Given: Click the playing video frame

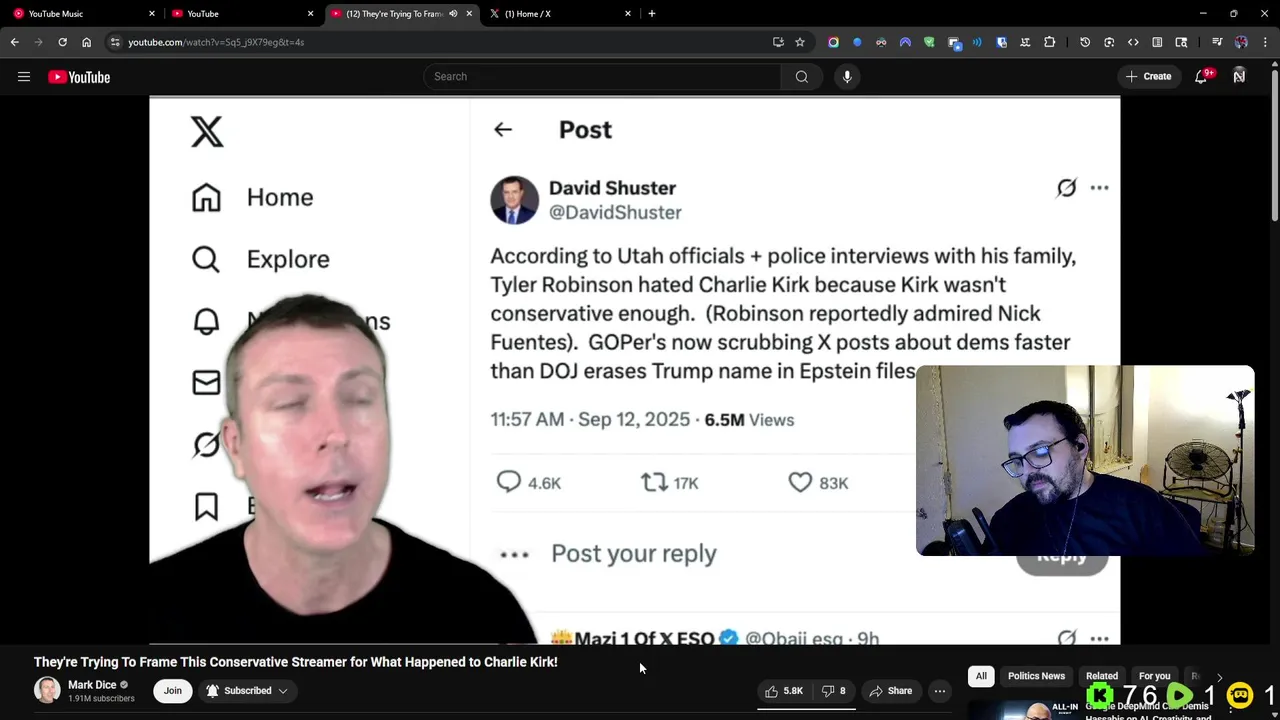Looking at the screenshot, I should point(634,371).
